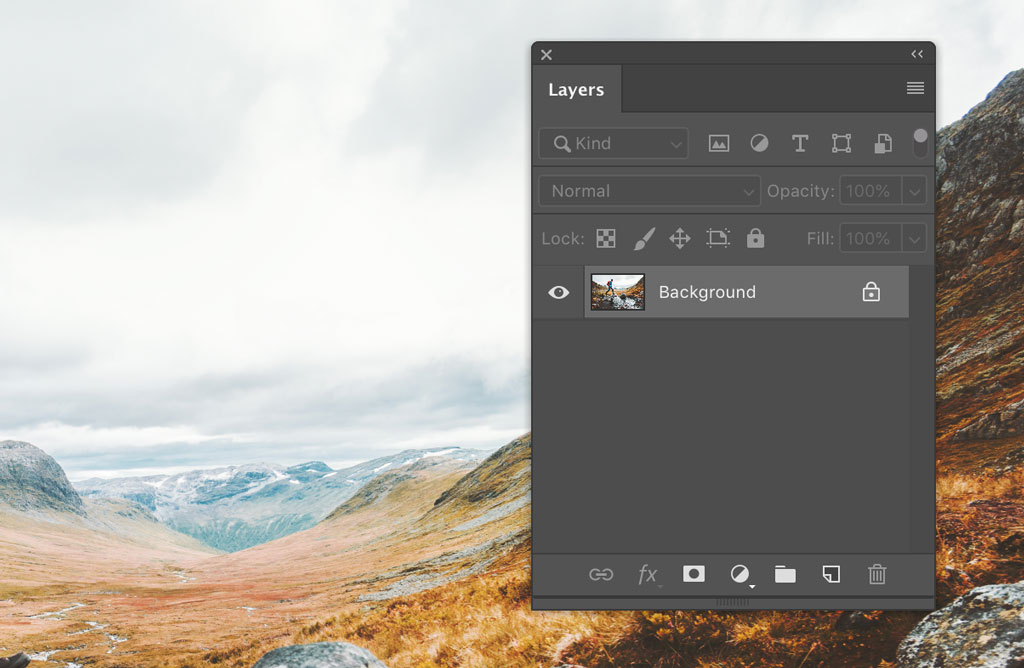Enable lock transparent pixels
The height and width of the screenshot is (668, 1024).
pyautogui.click(x=606, y=238)
